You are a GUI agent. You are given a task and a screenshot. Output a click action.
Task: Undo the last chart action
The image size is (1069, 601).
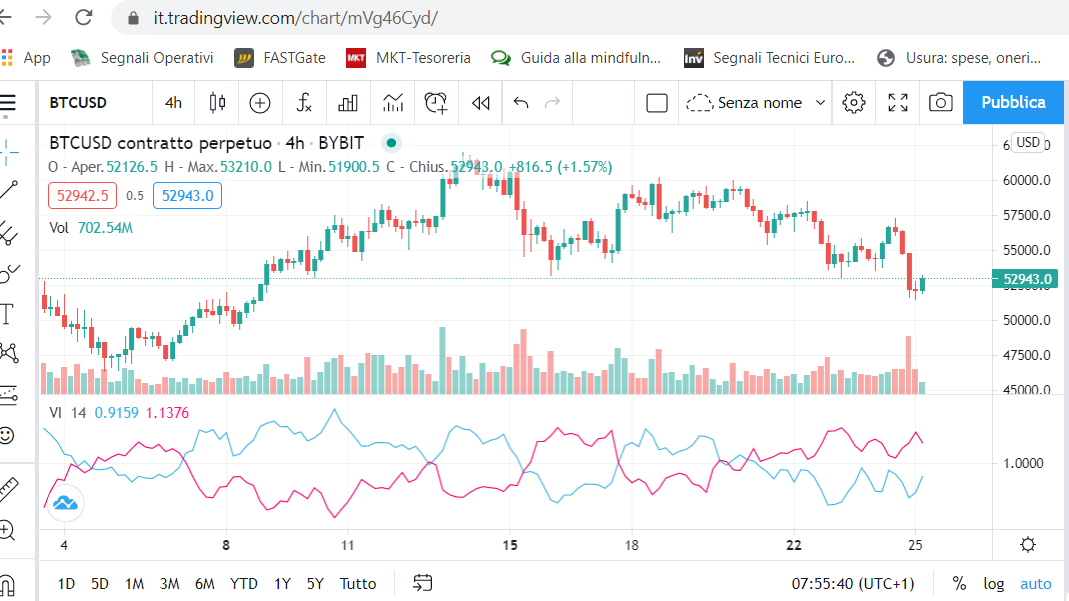(x=521, y=103)
